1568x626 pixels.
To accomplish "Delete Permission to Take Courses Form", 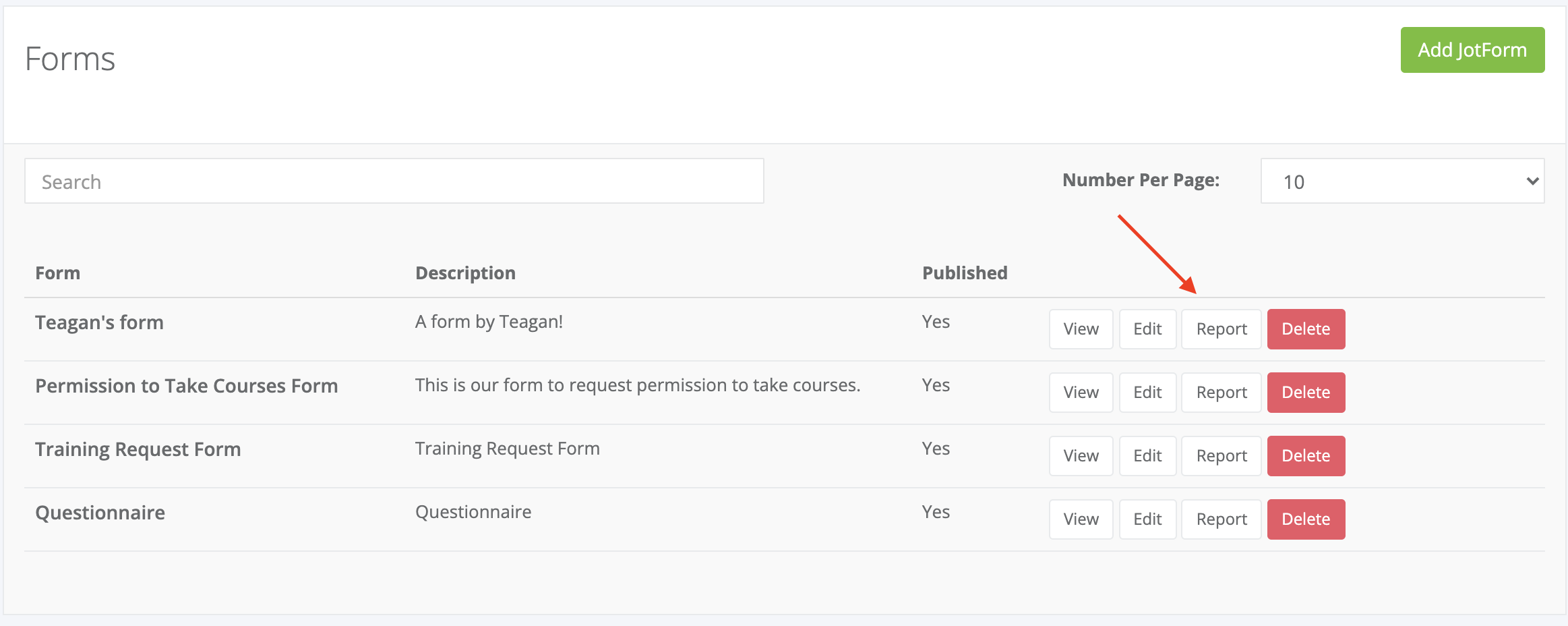I will [1306, 393].
